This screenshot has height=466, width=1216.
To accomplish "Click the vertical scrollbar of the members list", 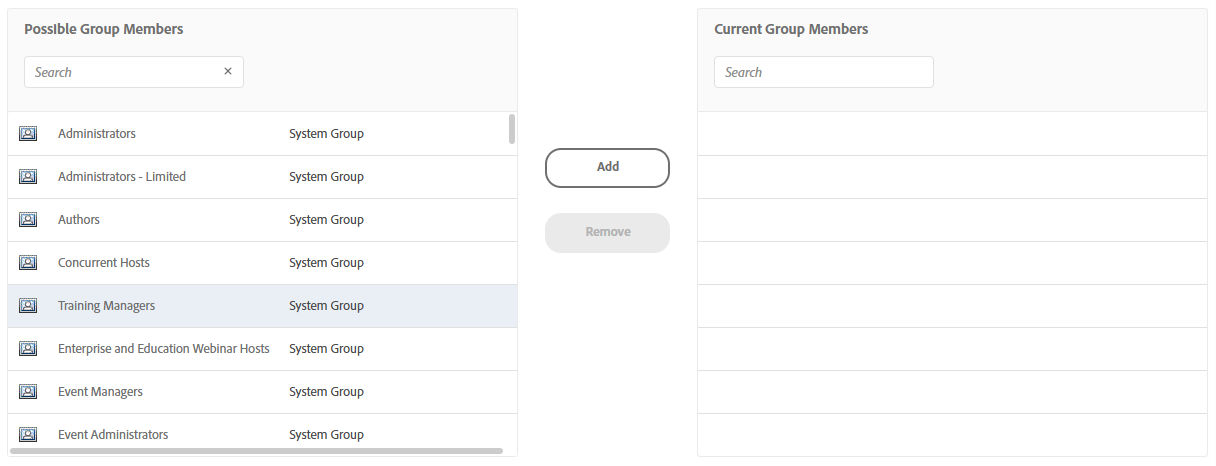I will pyautogui.click(x=512, y=129).
